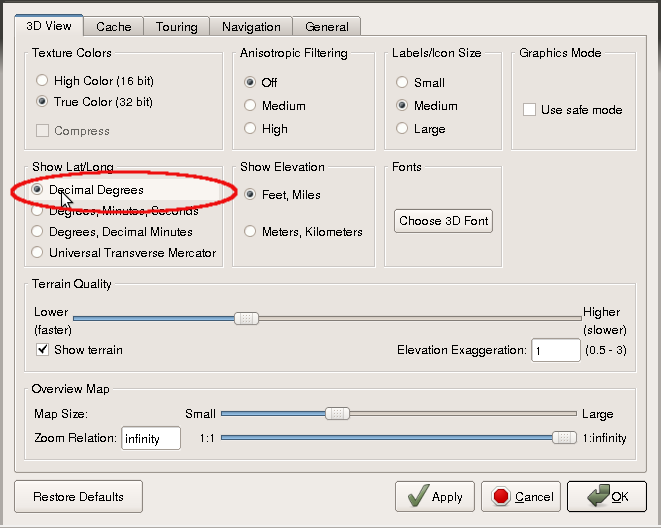Switch to the General tab

pyautogui.click(x=327, y=27)
